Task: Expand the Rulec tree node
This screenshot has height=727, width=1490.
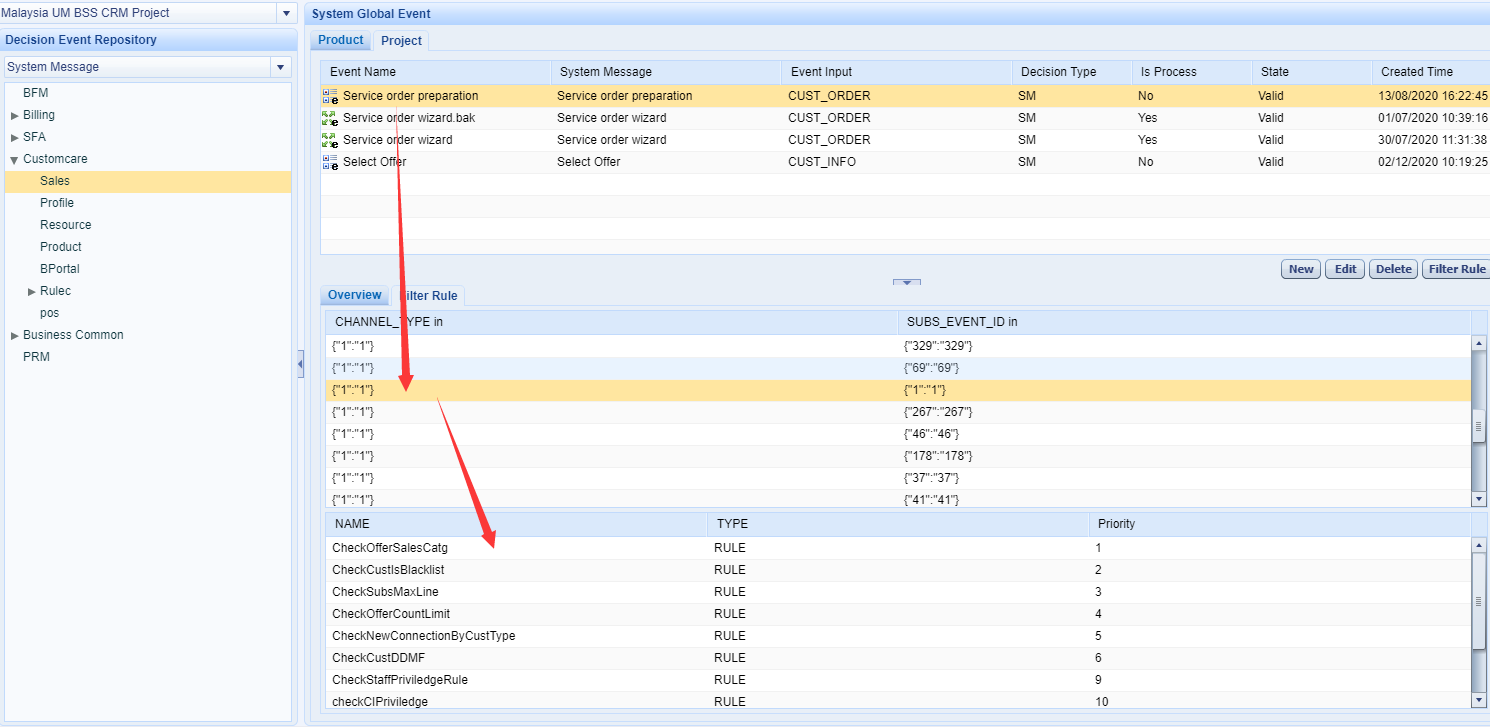Action: click(32, 291)
